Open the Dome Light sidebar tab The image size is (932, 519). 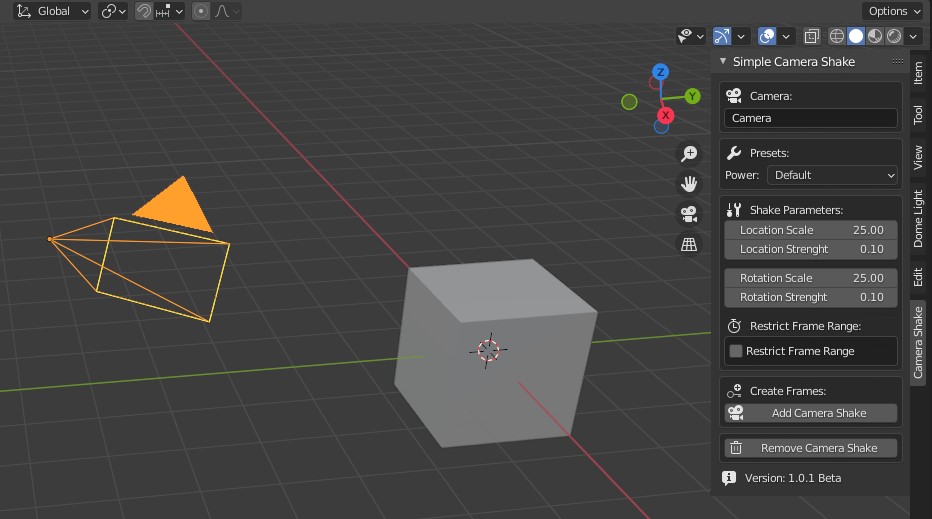[918, 219]
